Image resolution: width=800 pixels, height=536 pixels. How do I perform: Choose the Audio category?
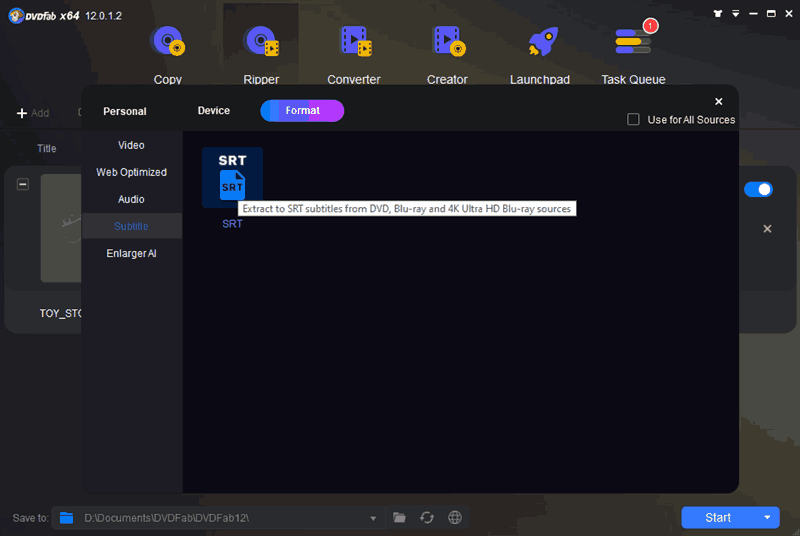tap(132, 199)
